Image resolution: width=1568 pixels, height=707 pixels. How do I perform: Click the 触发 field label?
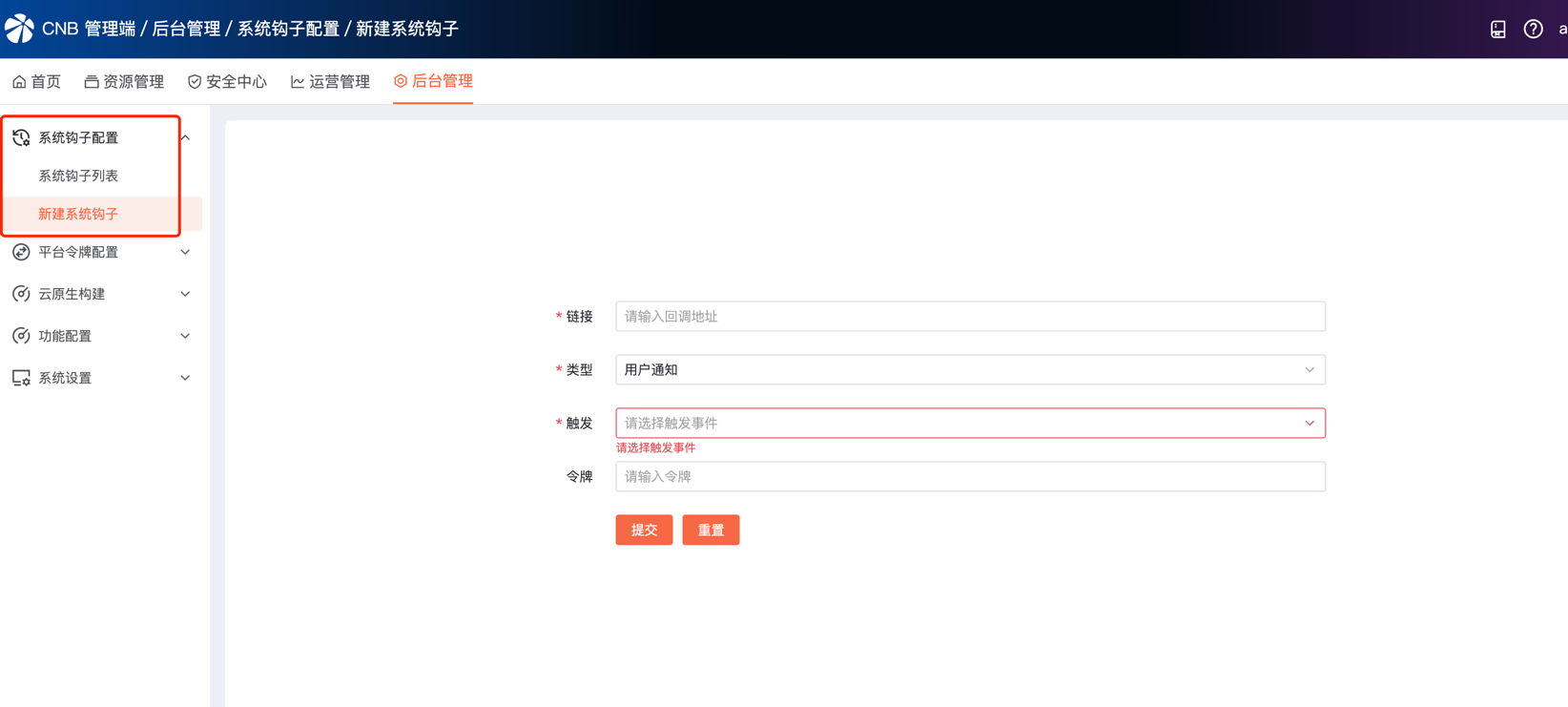[579, 423]
